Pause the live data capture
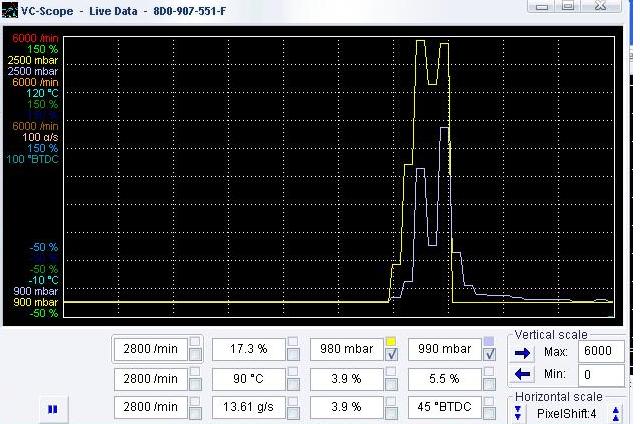 pyautogui.click(x=53, y=409)
